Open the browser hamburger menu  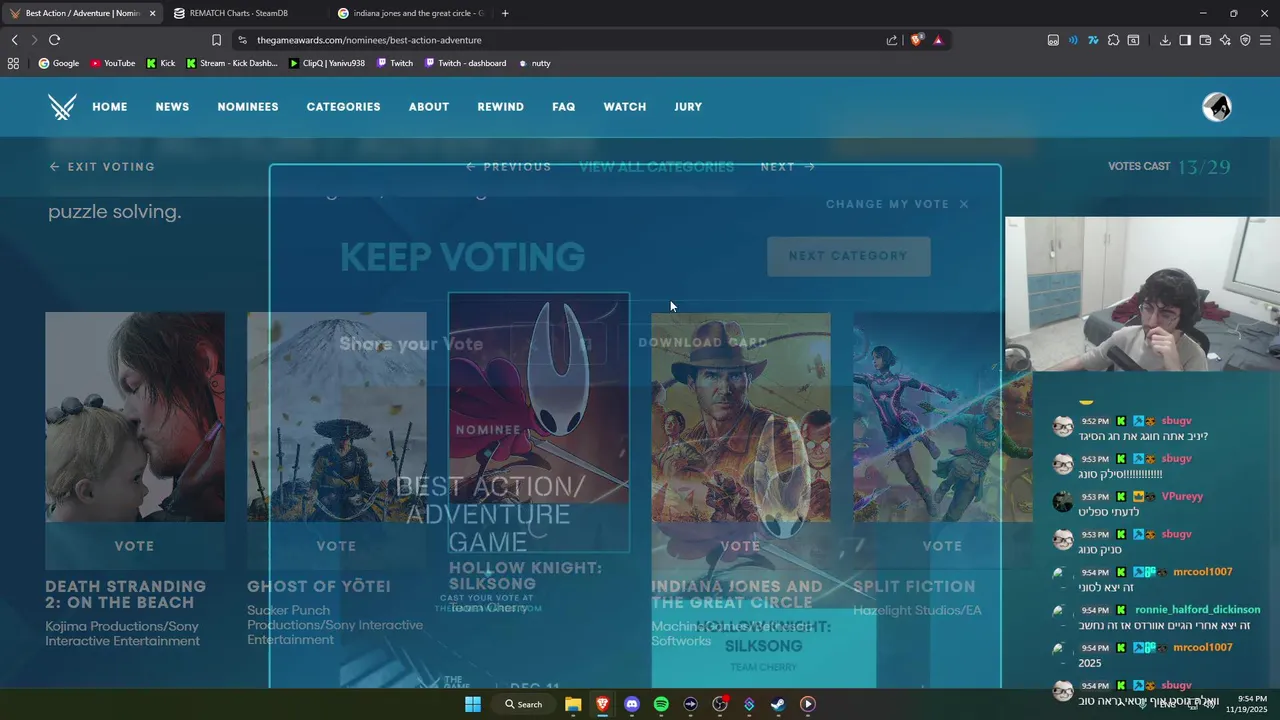coord(1265,40)
